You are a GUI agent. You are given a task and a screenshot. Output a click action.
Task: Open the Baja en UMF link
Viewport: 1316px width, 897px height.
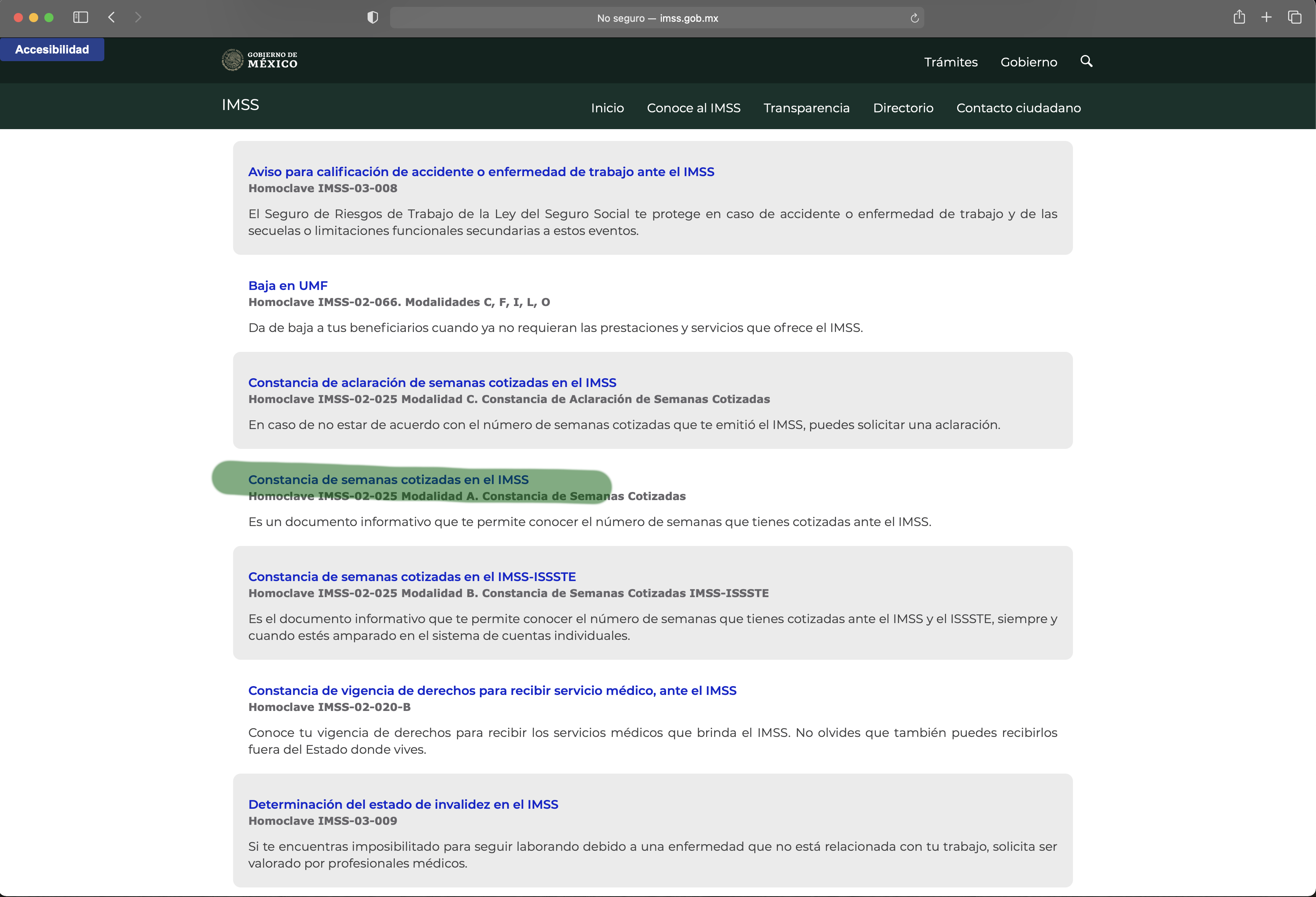(x=288, y=285)
